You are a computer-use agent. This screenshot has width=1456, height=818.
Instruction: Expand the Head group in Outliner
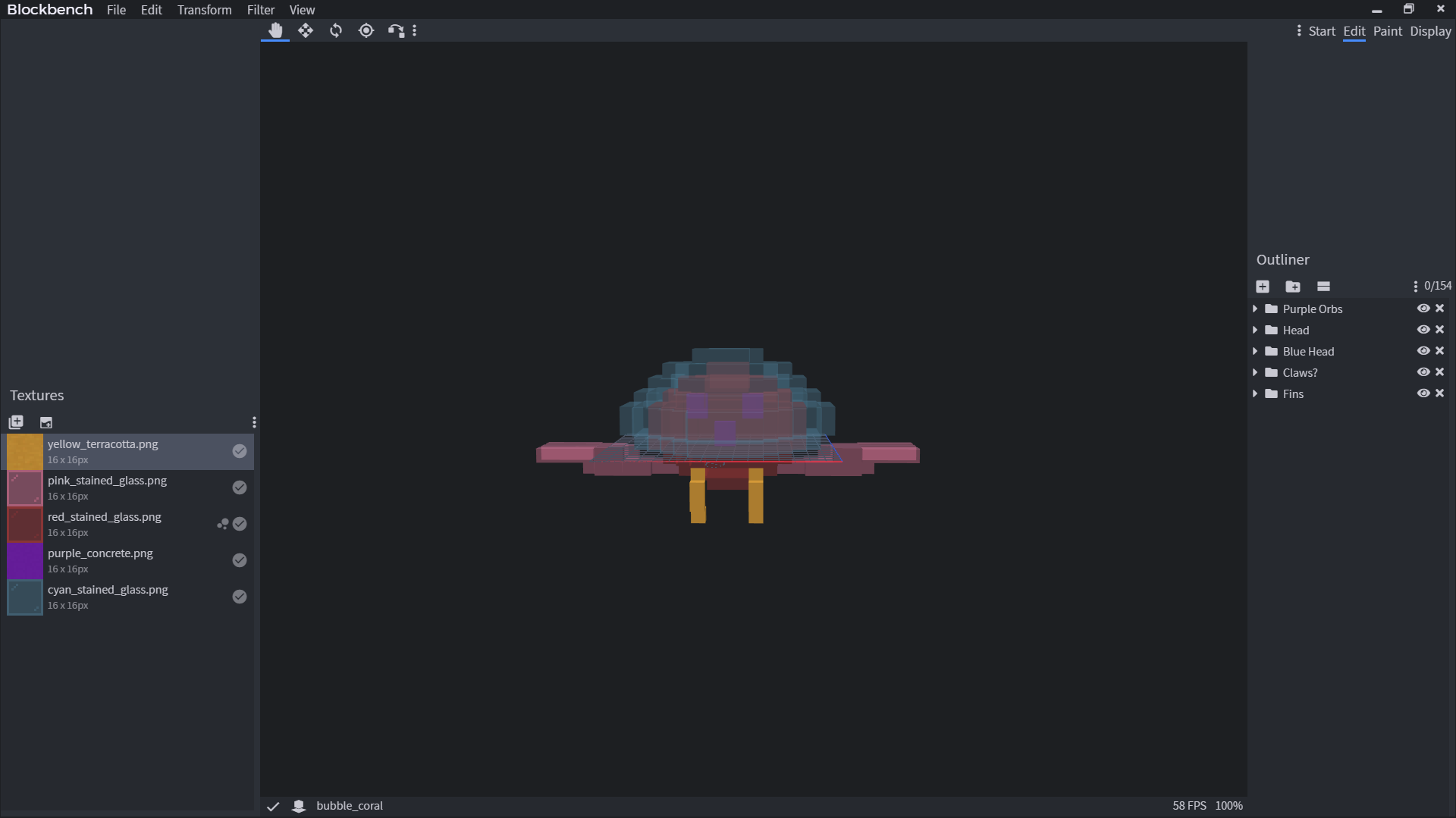tap(1255, 330)
